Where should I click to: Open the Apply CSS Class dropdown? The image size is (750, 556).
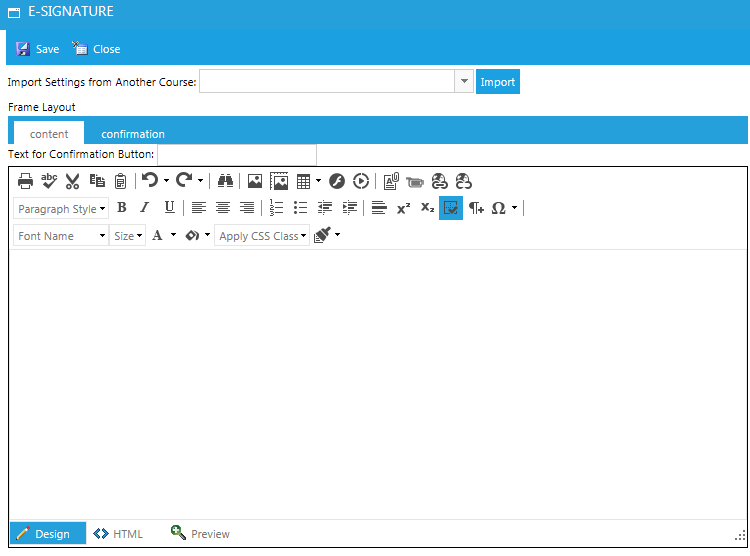coord(262,236)
